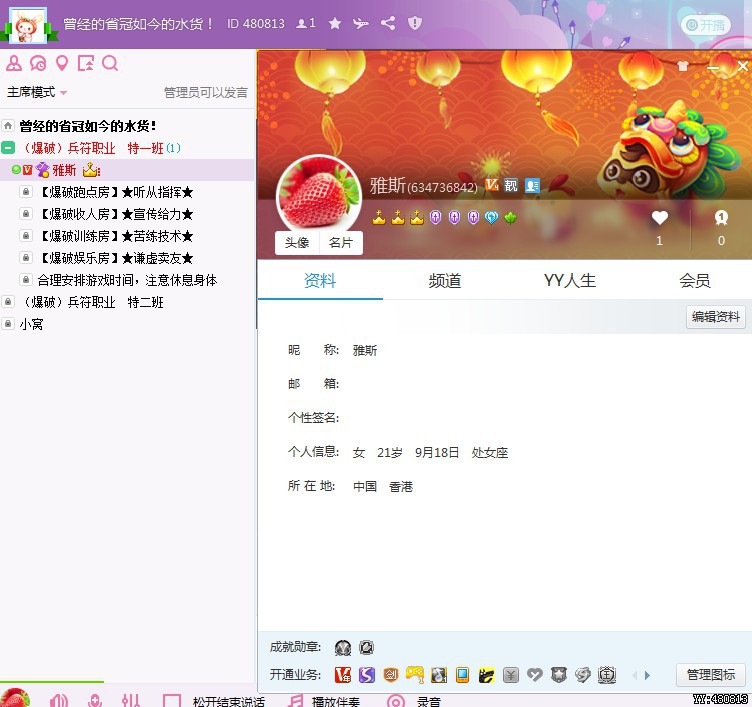
Task: Click the 头像 avatar button
Action: tap(297, 243)
